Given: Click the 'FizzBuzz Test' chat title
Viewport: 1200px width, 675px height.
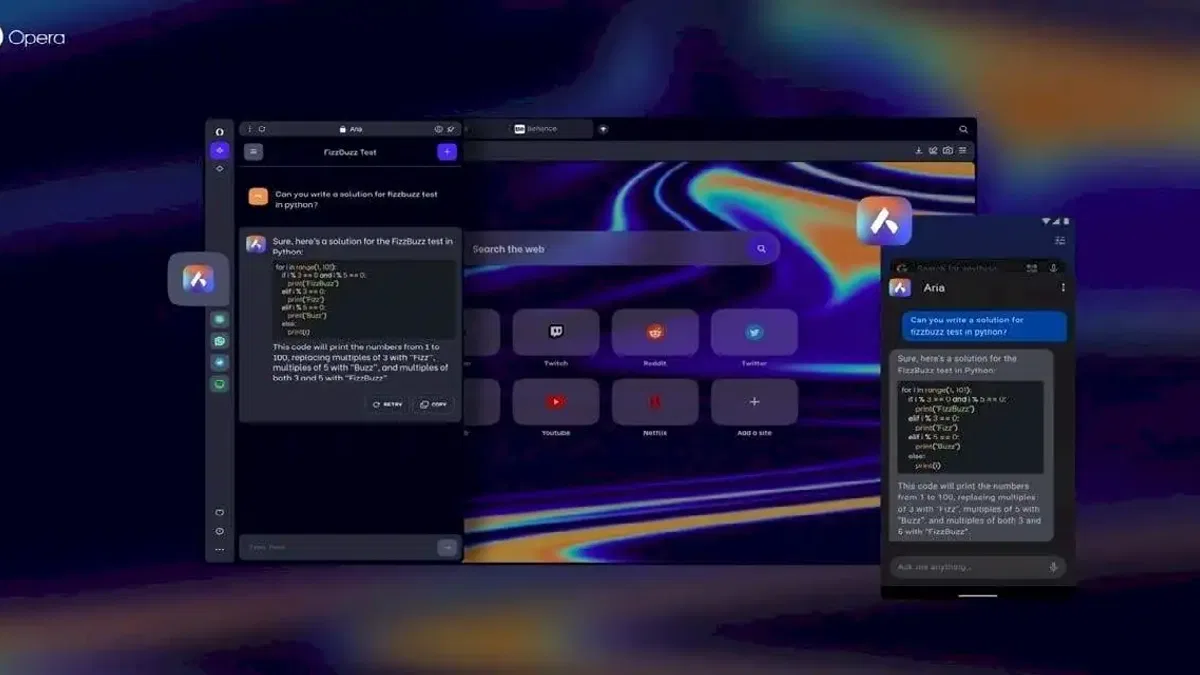Looking at the screenshot, I should (350, 152).
